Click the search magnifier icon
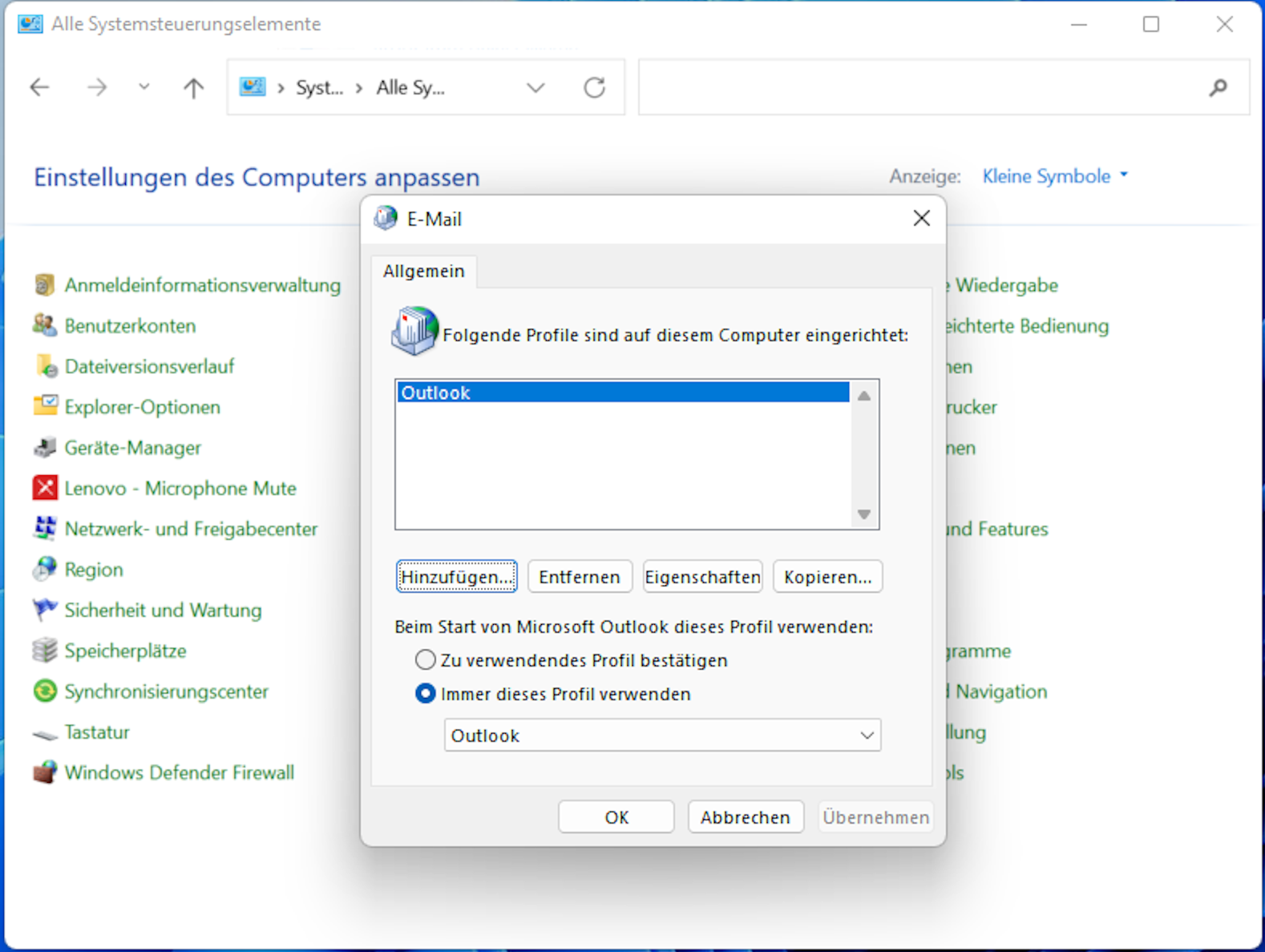Screen dimensions: 1265x952 tap(1219, 87)
